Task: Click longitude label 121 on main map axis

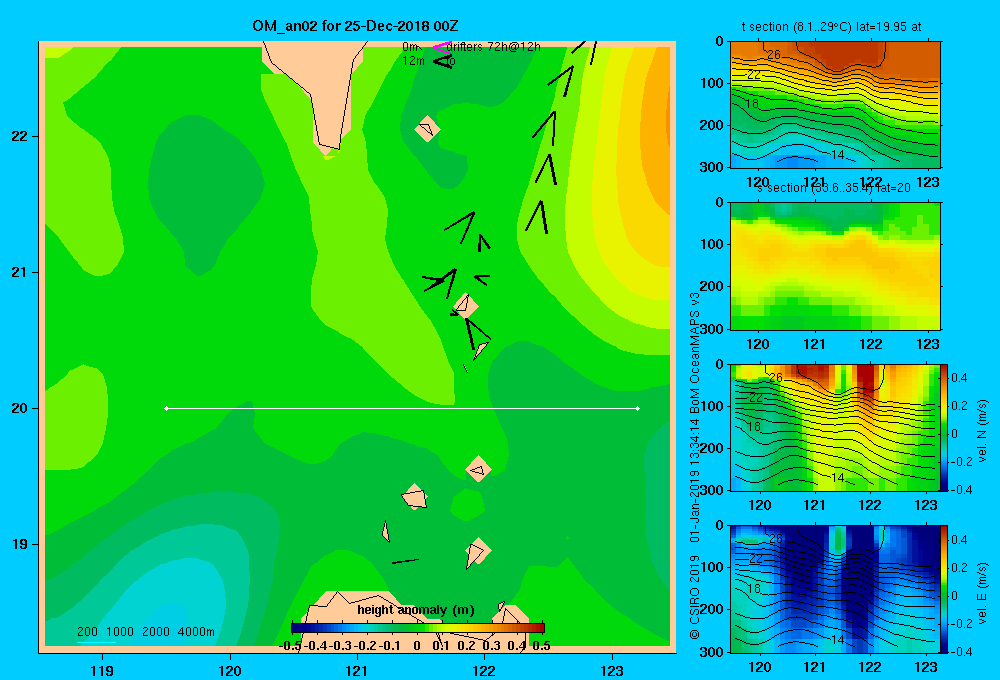Action: tap(357, 670)
